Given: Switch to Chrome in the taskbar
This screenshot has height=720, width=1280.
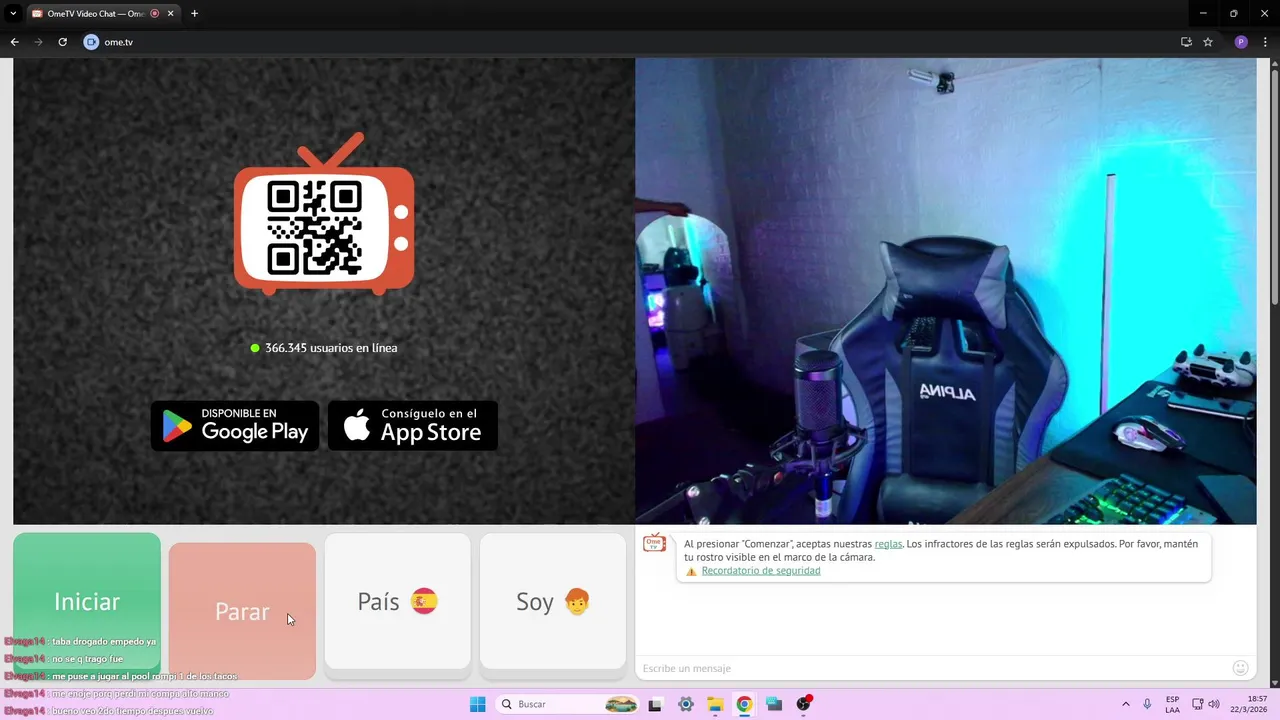Looking at the screenshot, I should pyautogui.click(x=744, y=704).
